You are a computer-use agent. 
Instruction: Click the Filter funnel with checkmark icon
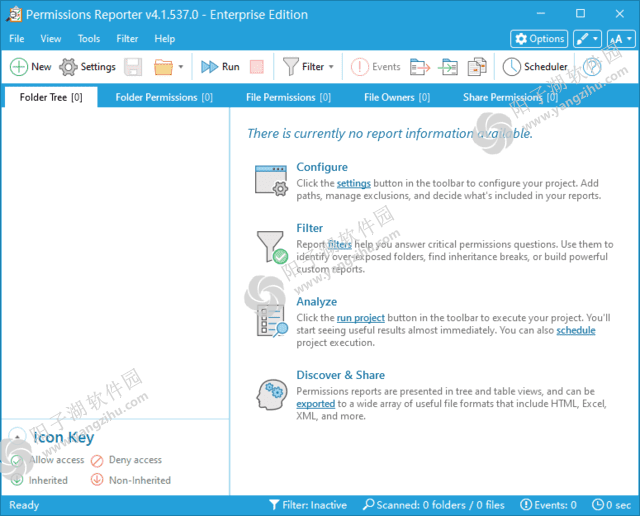(x=272, y=247)
